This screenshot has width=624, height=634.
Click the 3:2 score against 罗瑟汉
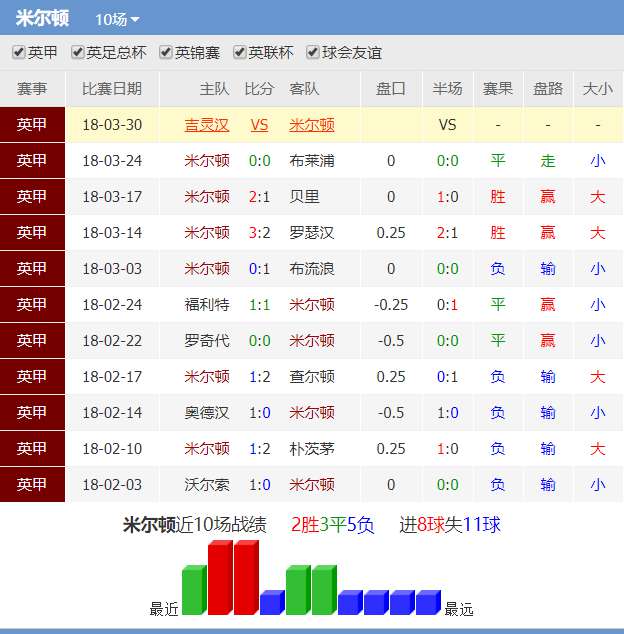(x=259, y=233)
